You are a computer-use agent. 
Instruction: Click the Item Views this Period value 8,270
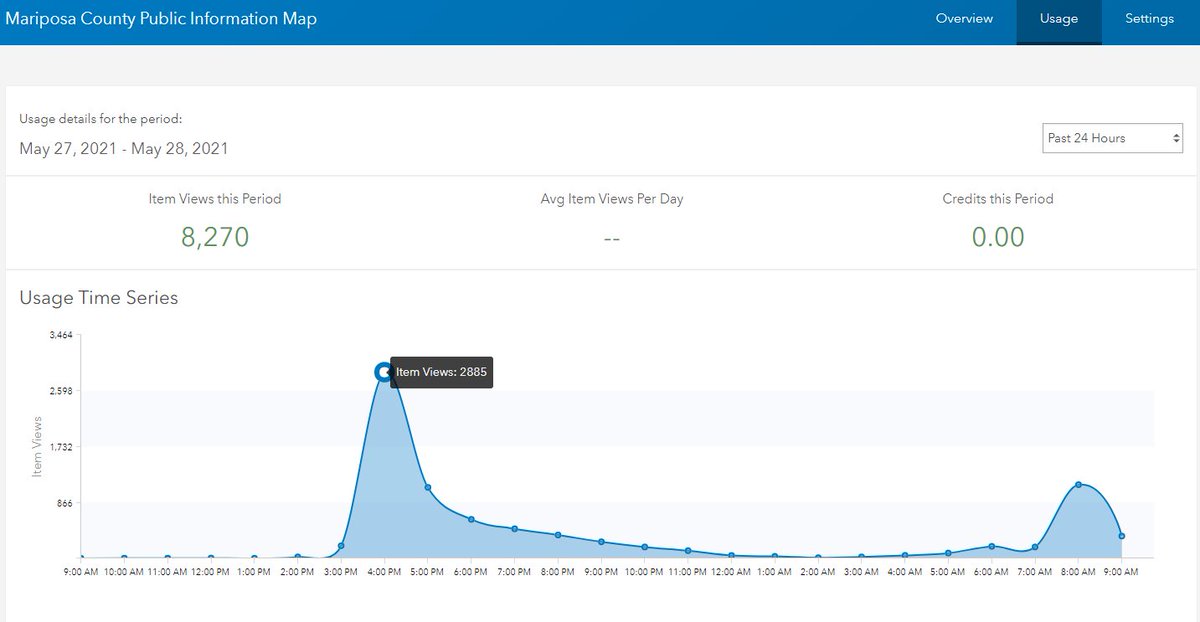click(216, 237)
